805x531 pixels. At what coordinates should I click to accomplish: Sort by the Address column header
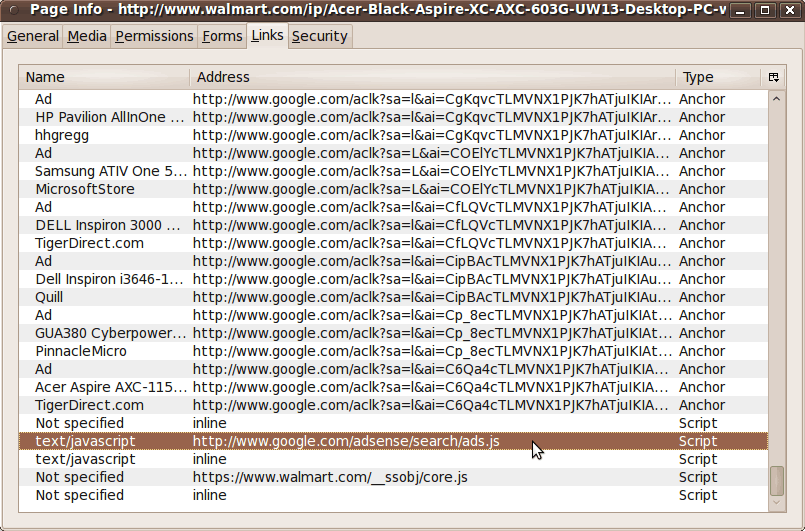pyautogui.click(x=432, y=77)
